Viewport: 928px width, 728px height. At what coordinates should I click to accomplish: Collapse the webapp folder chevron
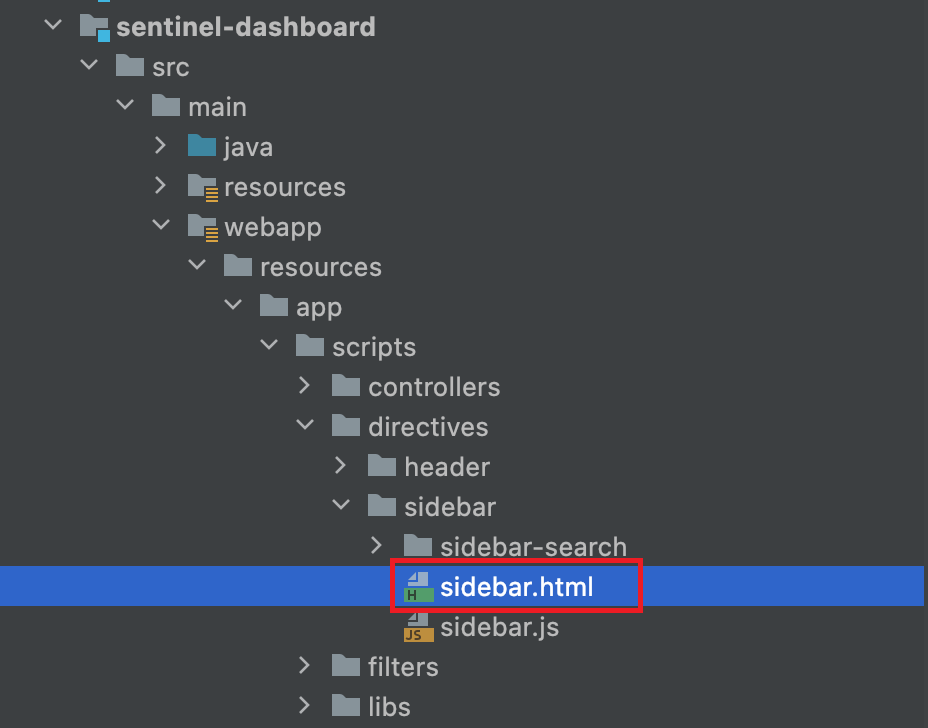(x=161, y=224)
